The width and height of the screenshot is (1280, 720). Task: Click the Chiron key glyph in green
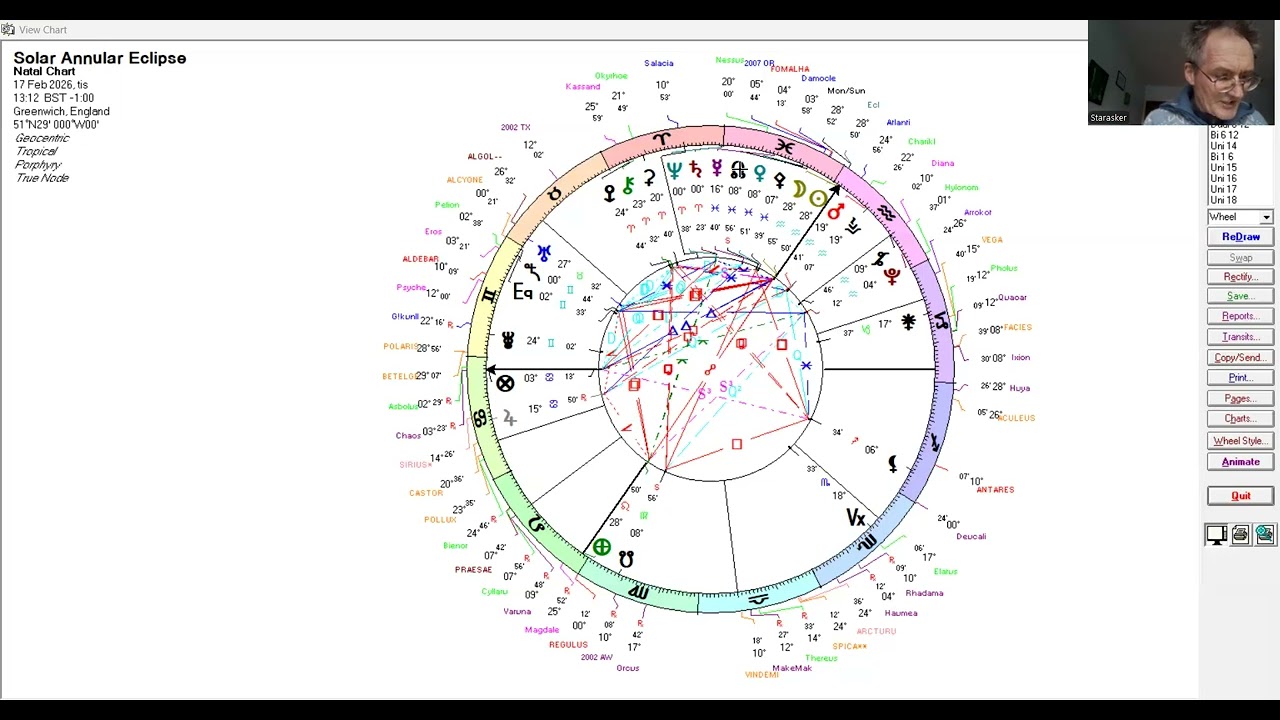coord(628,185)
